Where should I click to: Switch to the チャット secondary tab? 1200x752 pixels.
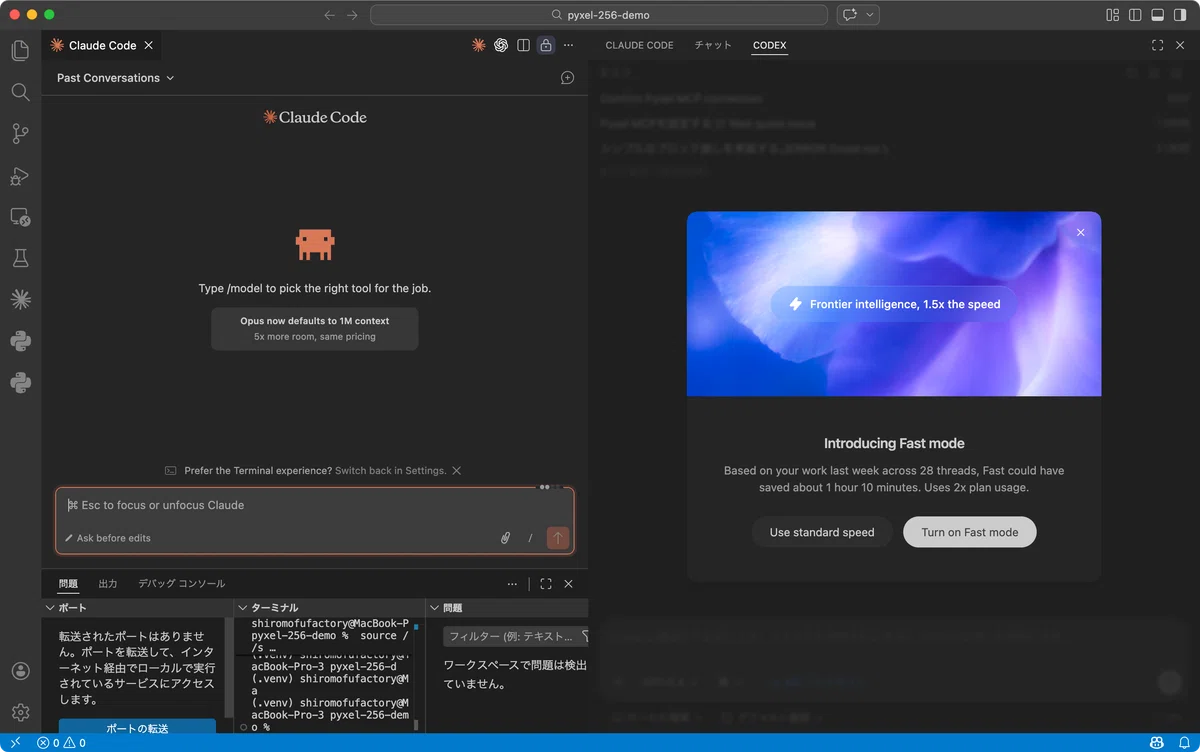pos(713,45)
